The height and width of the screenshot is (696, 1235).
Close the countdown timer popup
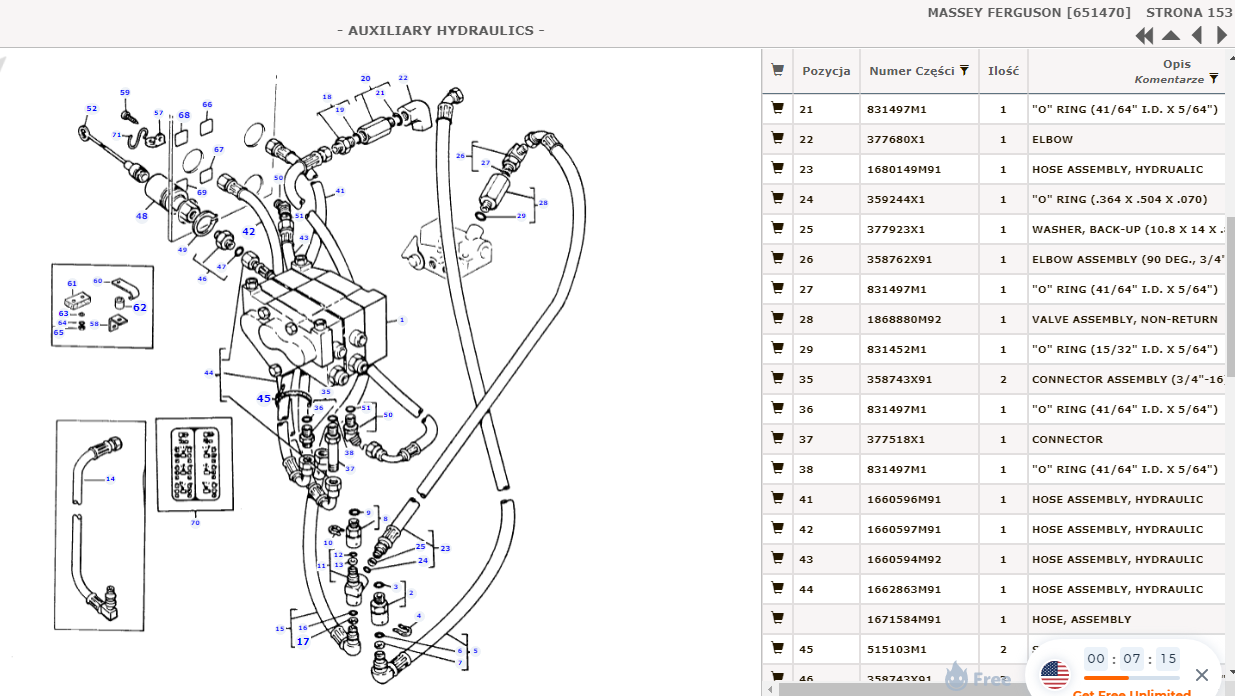(x=1202, y=675)
